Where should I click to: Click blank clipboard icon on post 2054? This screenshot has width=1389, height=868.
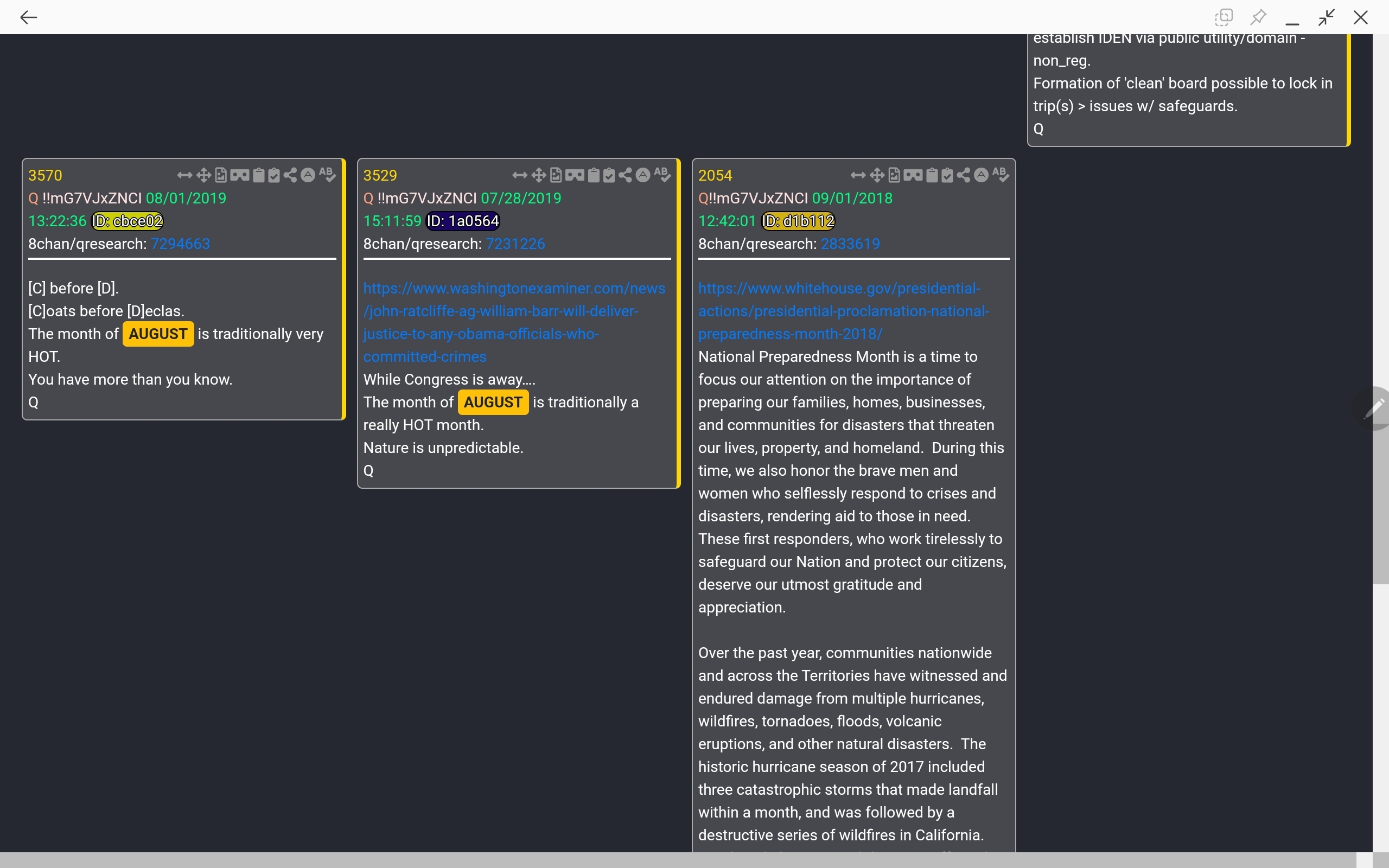coord(933,175)
